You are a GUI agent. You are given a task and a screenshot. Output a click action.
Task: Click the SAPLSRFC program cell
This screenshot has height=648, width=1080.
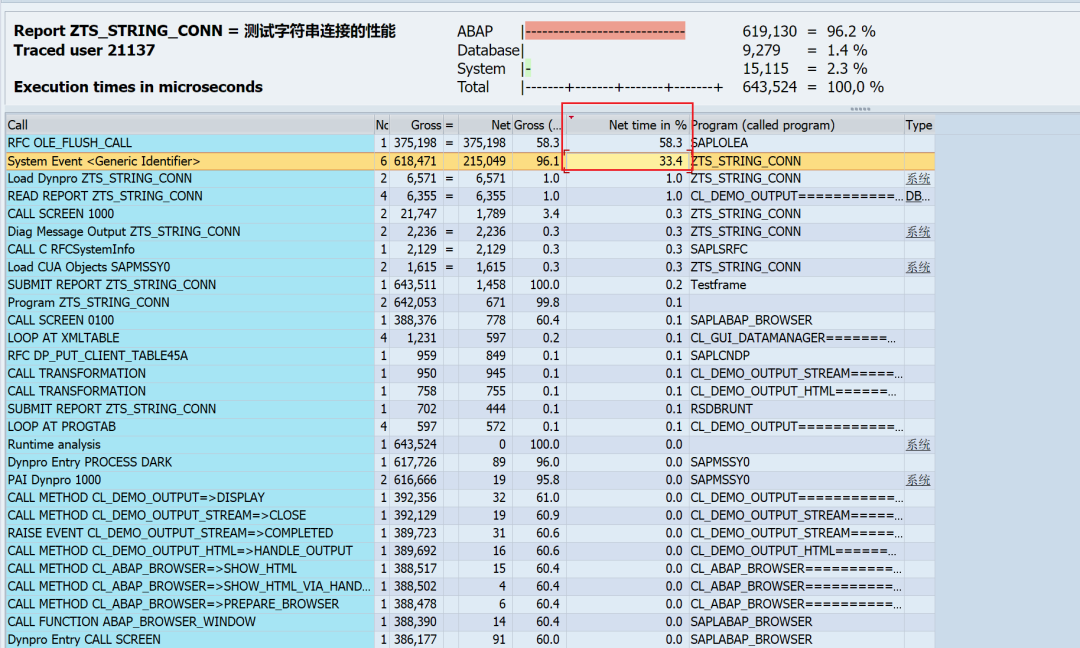[x=796, y=249]
